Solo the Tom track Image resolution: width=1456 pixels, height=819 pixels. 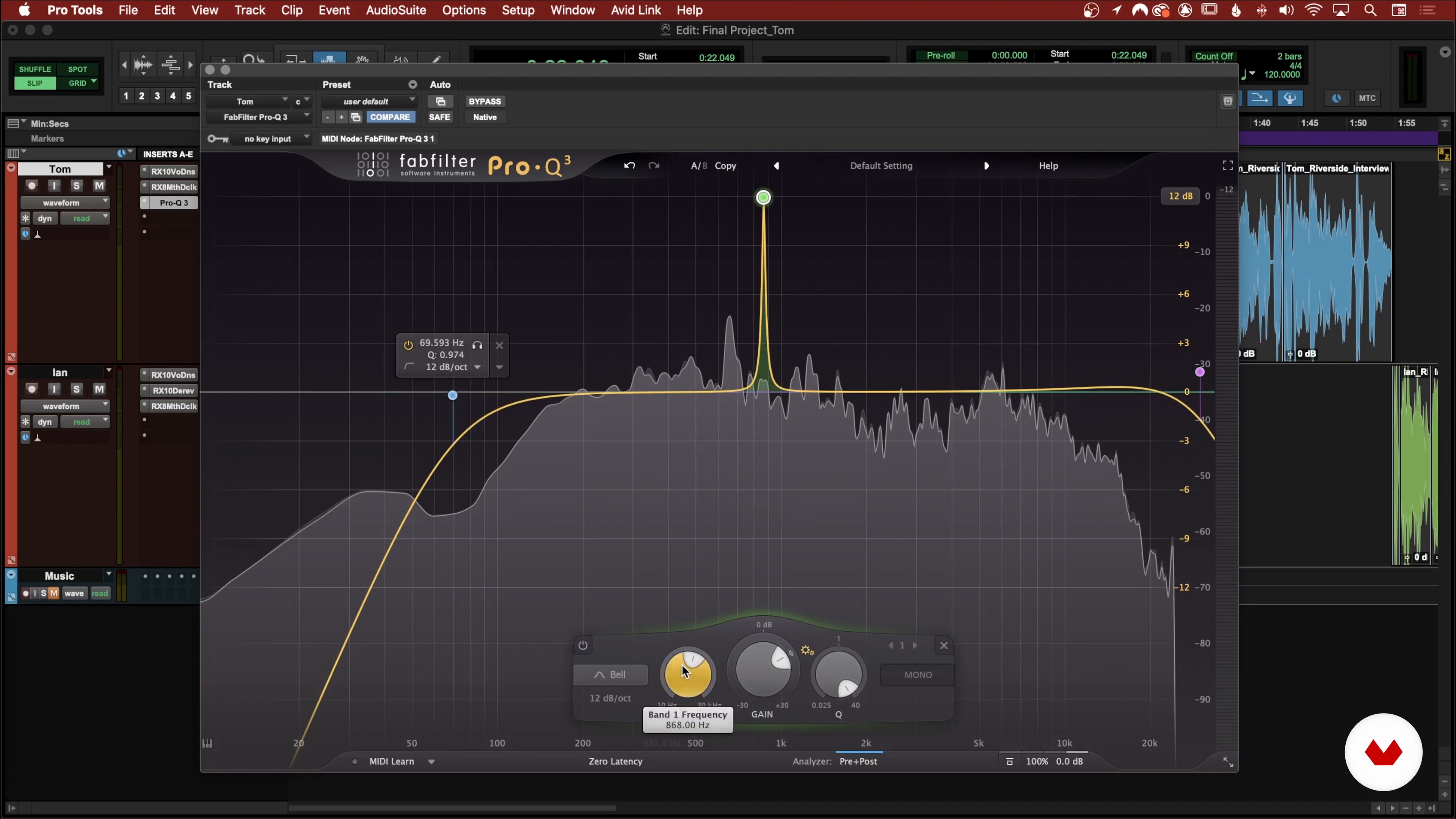pyautogui.click(x=76, y=186)
